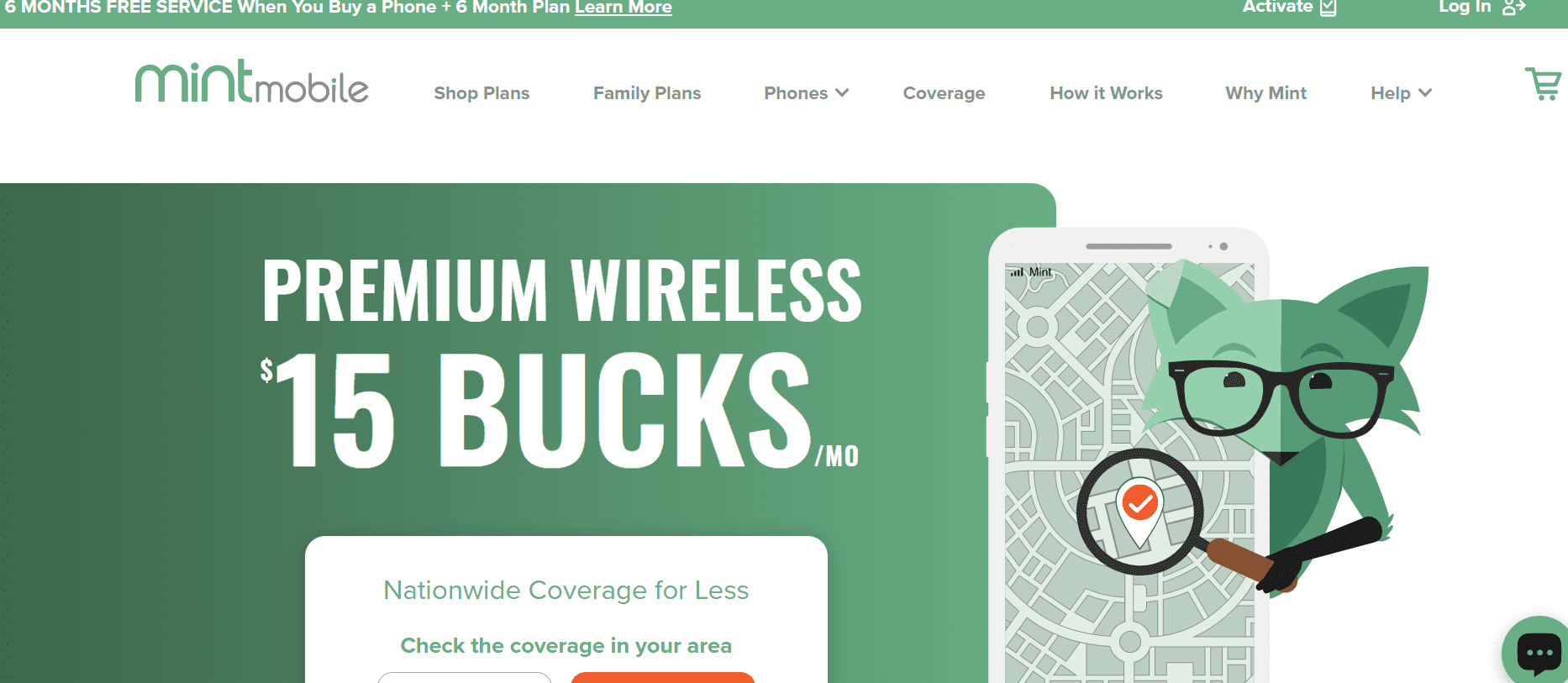
Task: Click the orange coverage check button
Action: [663, 677]
